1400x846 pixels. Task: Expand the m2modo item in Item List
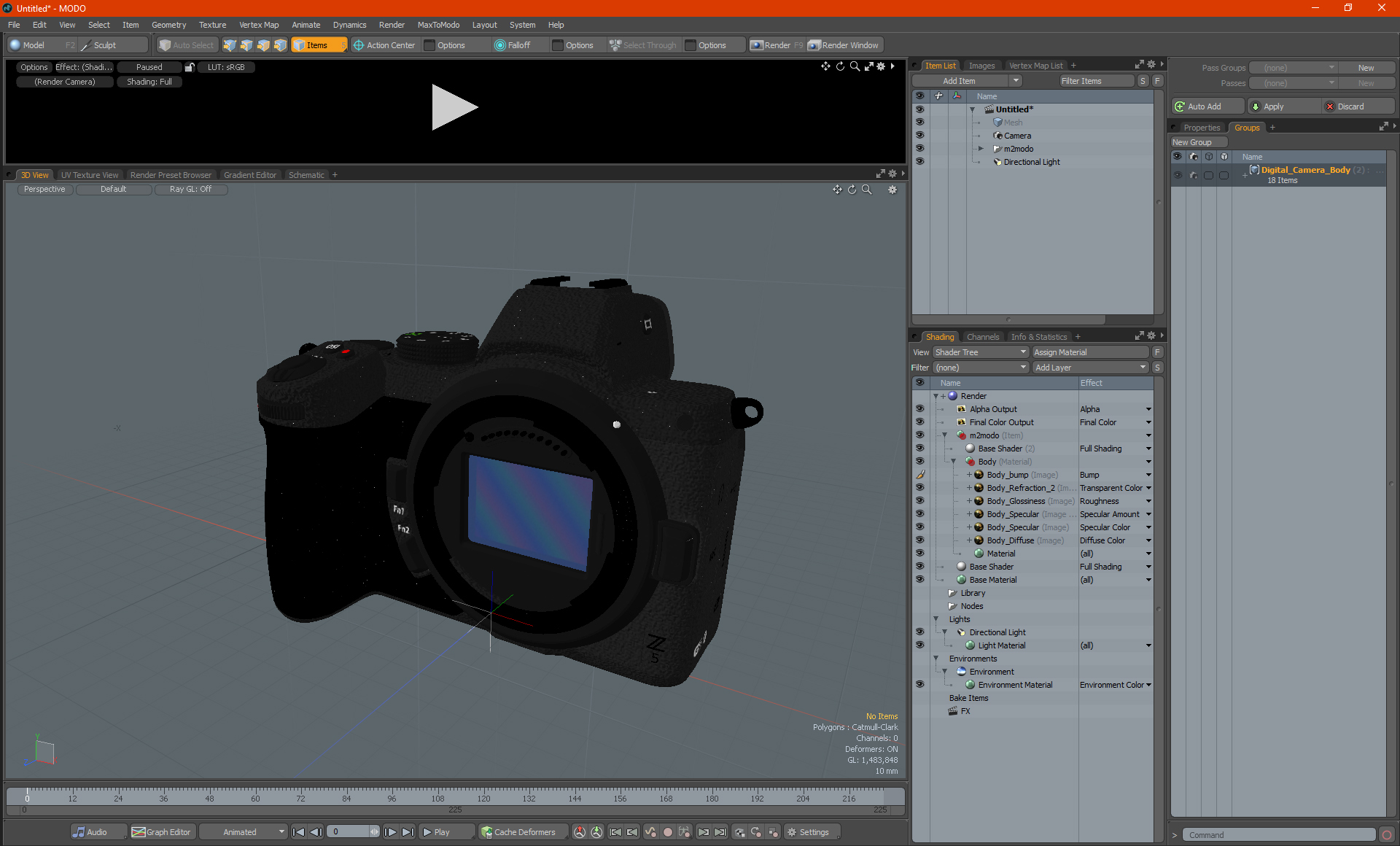point(981,149)
